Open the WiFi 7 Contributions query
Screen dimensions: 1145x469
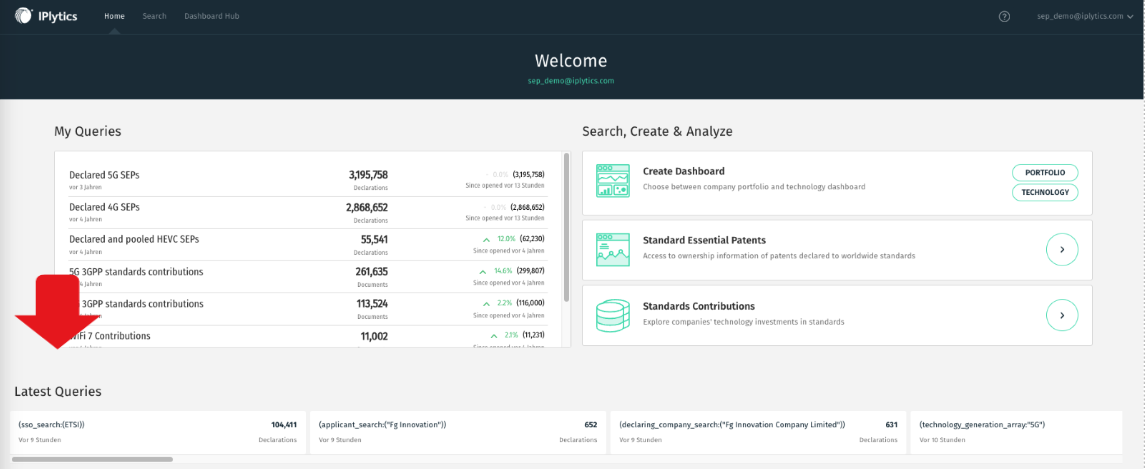[x=307, y=336]
